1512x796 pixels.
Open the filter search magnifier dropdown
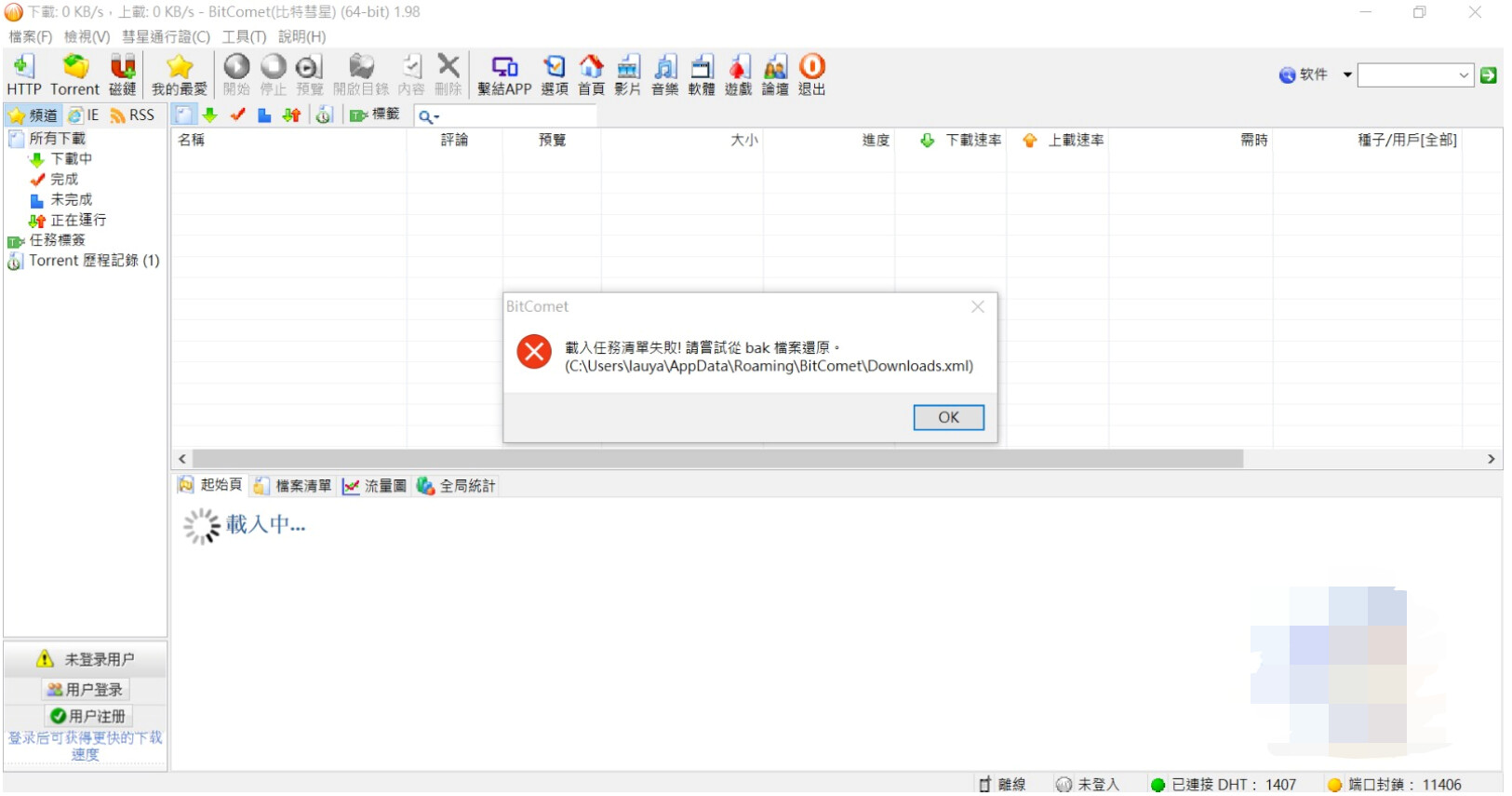[428, 116]
